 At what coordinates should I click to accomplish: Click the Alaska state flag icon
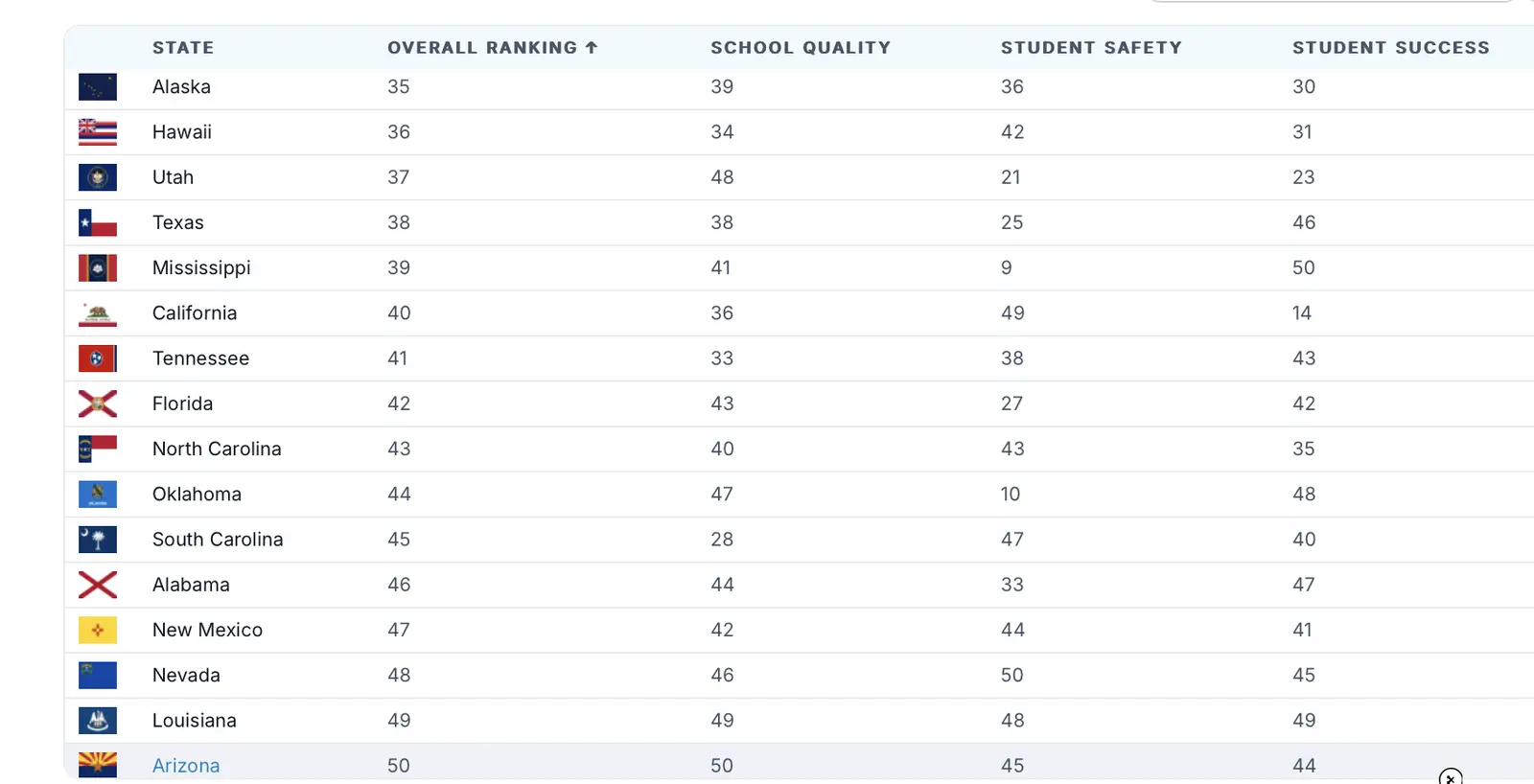[98, 87]
